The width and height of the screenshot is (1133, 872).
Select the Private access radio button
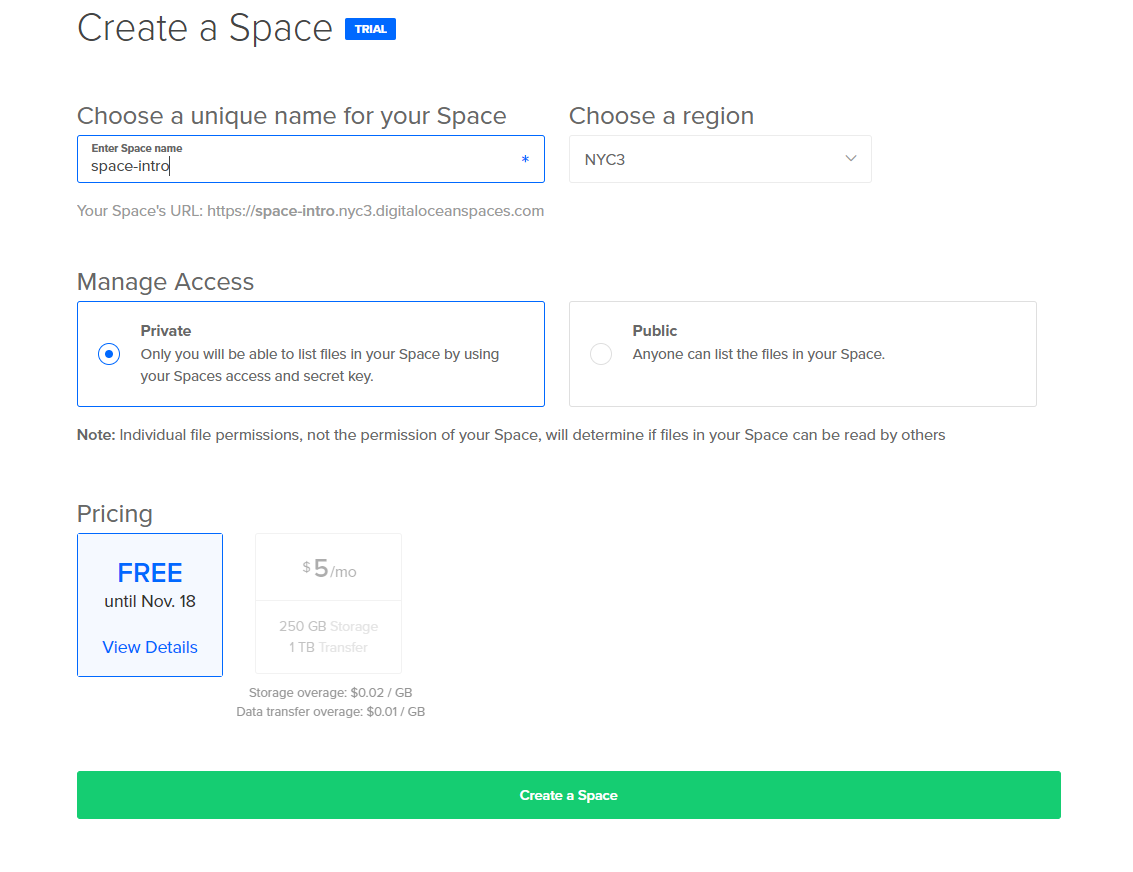tap(109, 354)
